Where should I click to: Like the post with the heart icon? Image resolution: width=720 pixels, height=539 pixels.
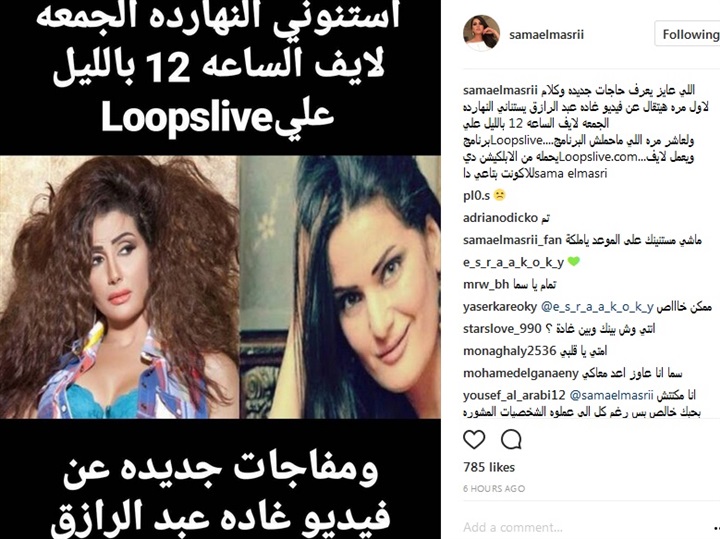(474, 439)
